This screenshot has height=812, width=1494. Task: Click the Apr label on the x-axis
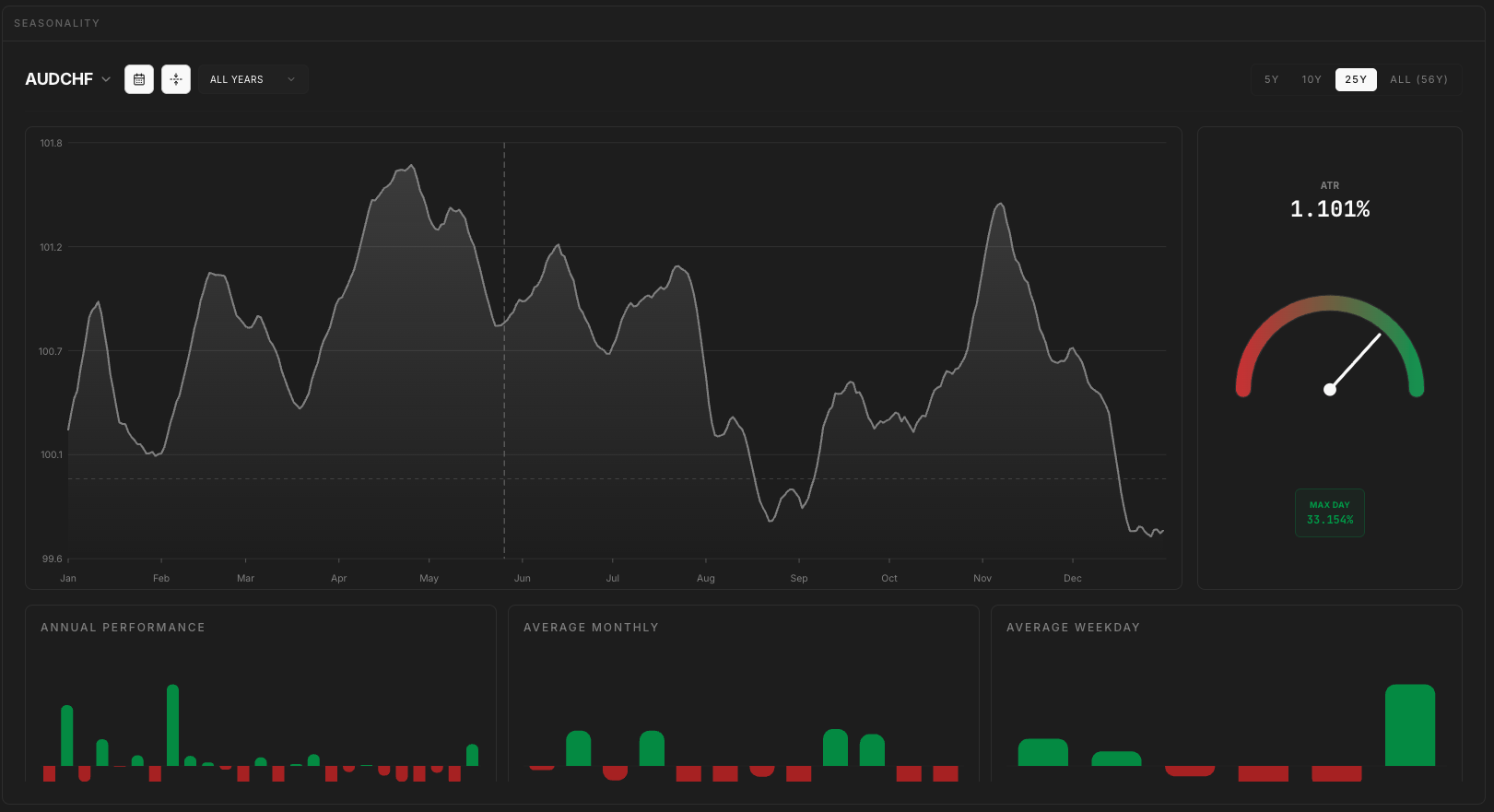coord(339,579)
